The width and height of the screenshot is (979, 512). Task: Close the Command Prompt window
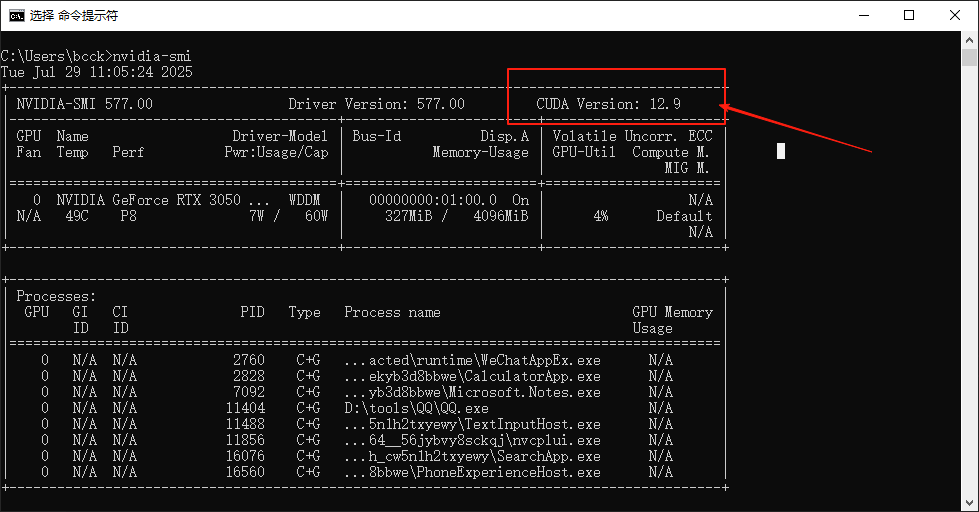pos(955,15)
